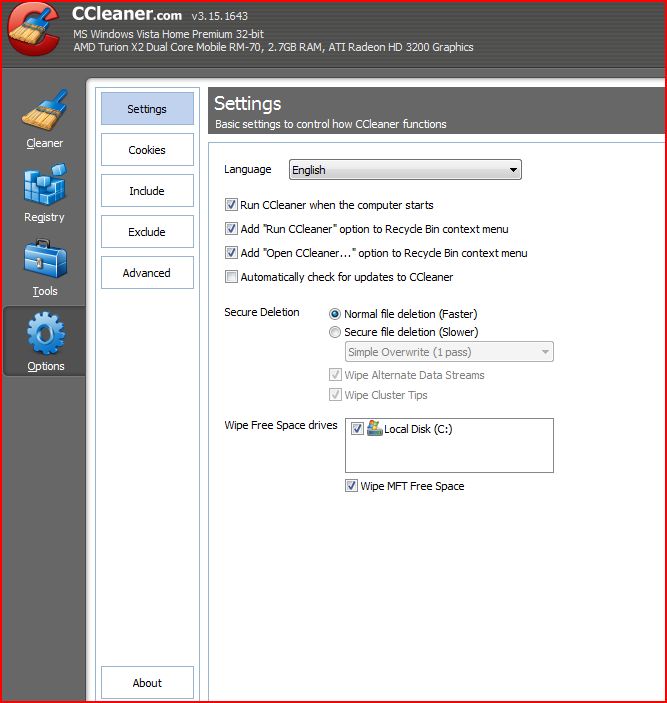Select the Options gear icon
Image resolution: width=667 pixels, height=703 pixels.
pos(45,334)
